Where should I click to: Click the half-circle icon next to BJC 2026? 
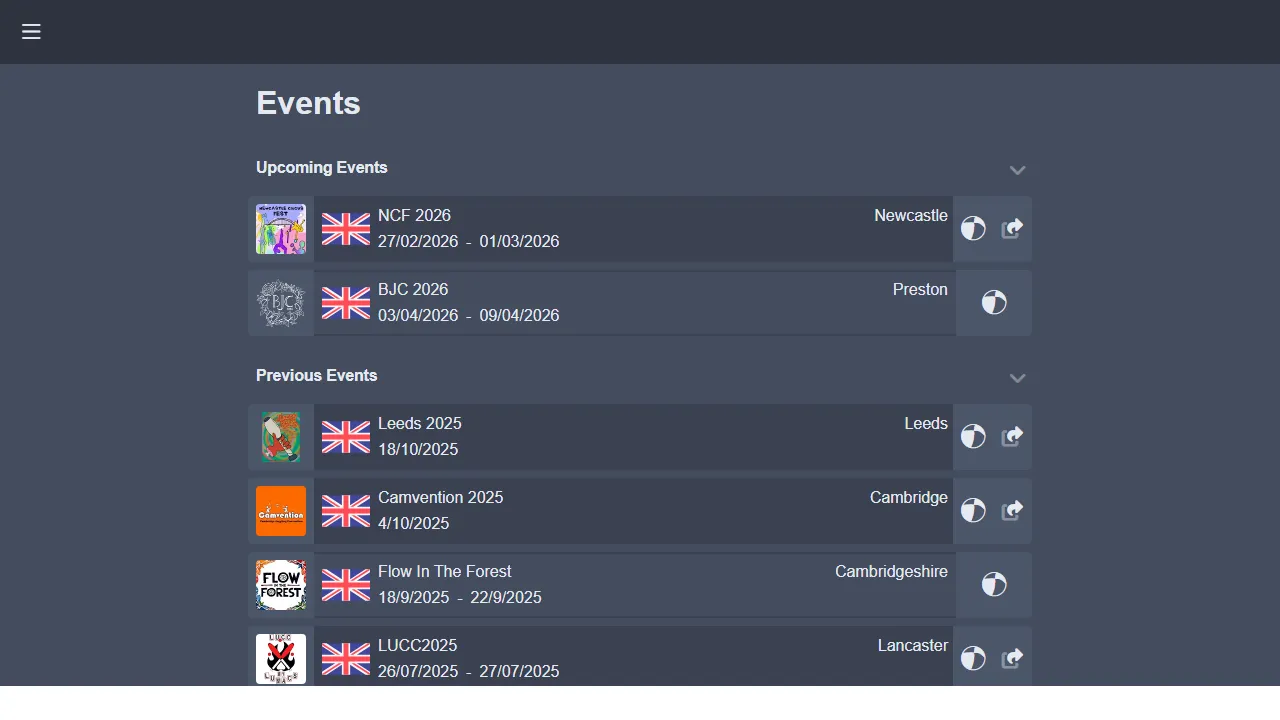(x=992, y=302)
